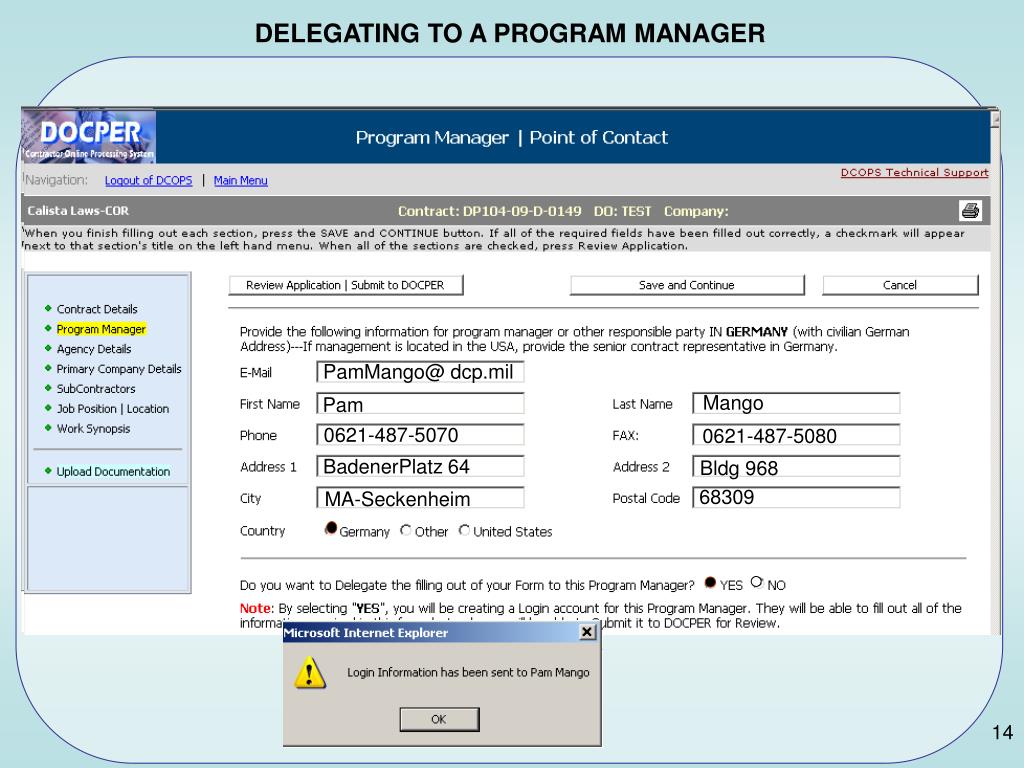Choose YES to delegate to Program Manager
Viewport: 1024px width, 768px height.
(711, 583)
